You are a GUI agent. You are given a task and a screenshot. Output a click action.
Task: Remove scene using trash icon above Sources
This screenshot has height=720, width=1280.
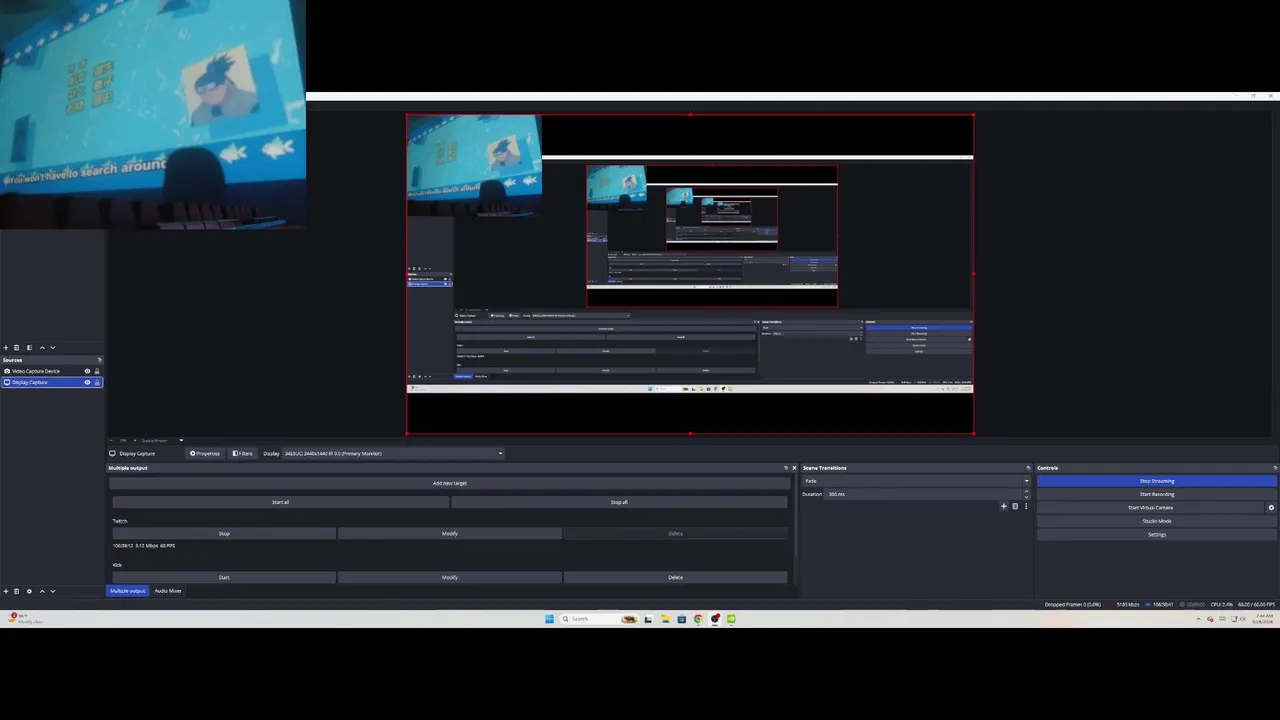(16, 347)
